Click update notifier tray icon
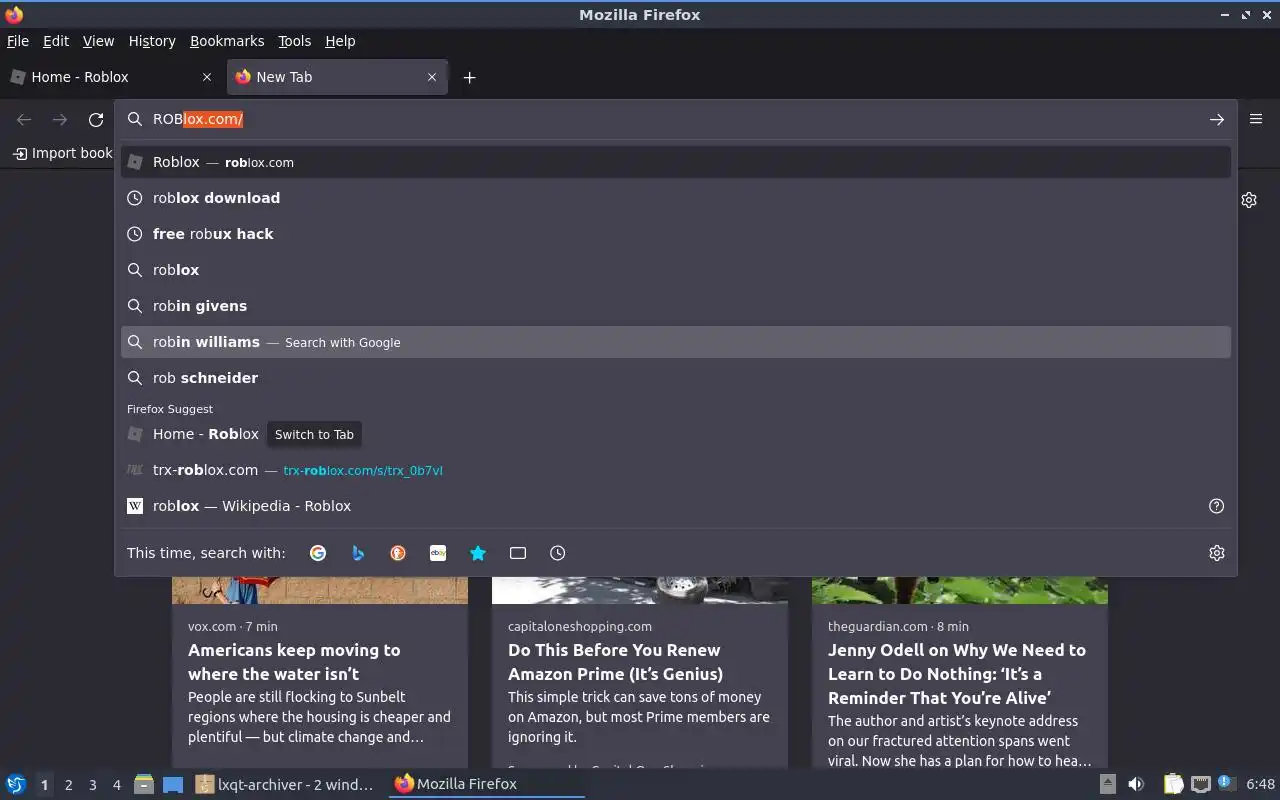Screen dimensions: 1280x800 pos(1227,783)
